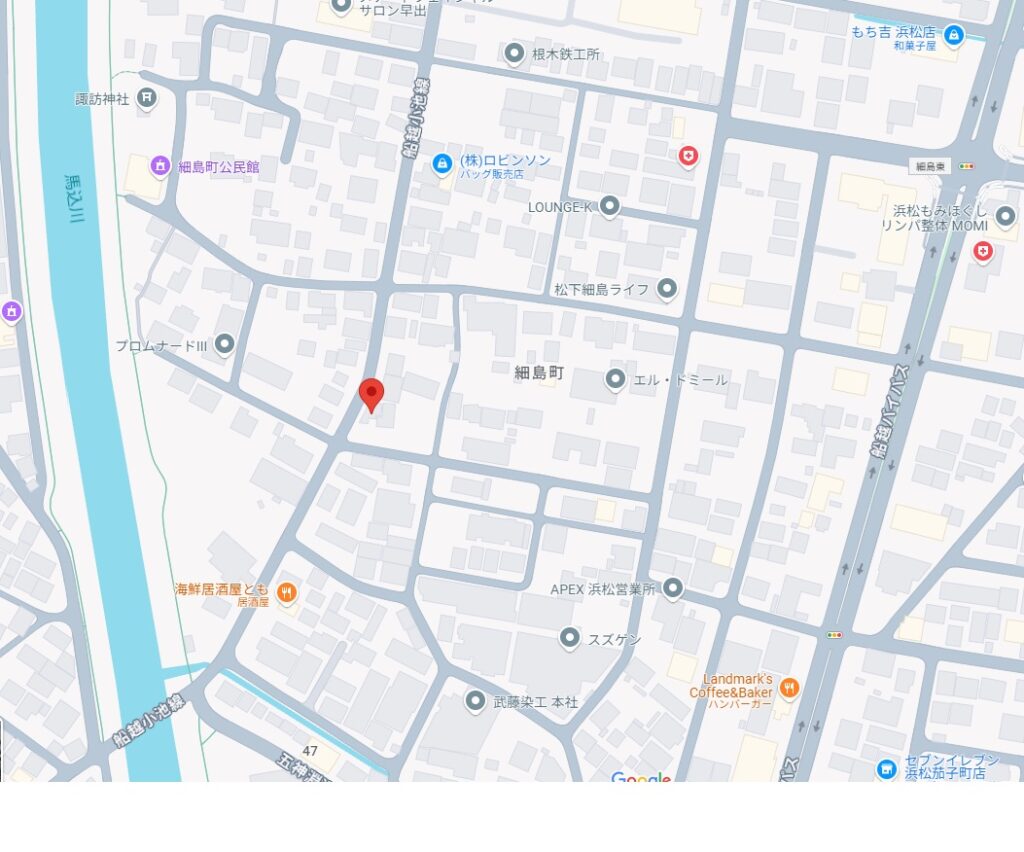1024x852 pixels.
Task: Select the セブンイレブン convenience store icon
Action: click(886, 769)
